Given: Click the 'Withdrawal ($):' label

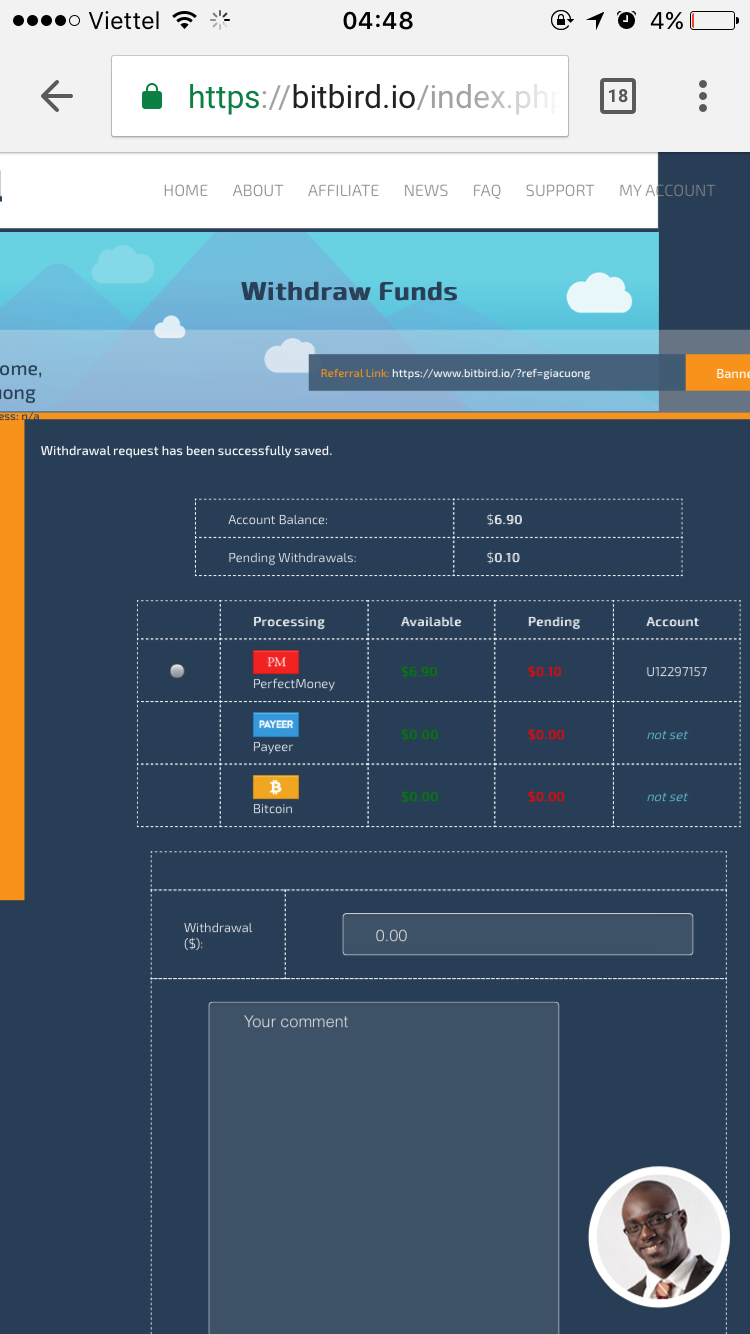Looking at the screenshot, I should (218, 935).
